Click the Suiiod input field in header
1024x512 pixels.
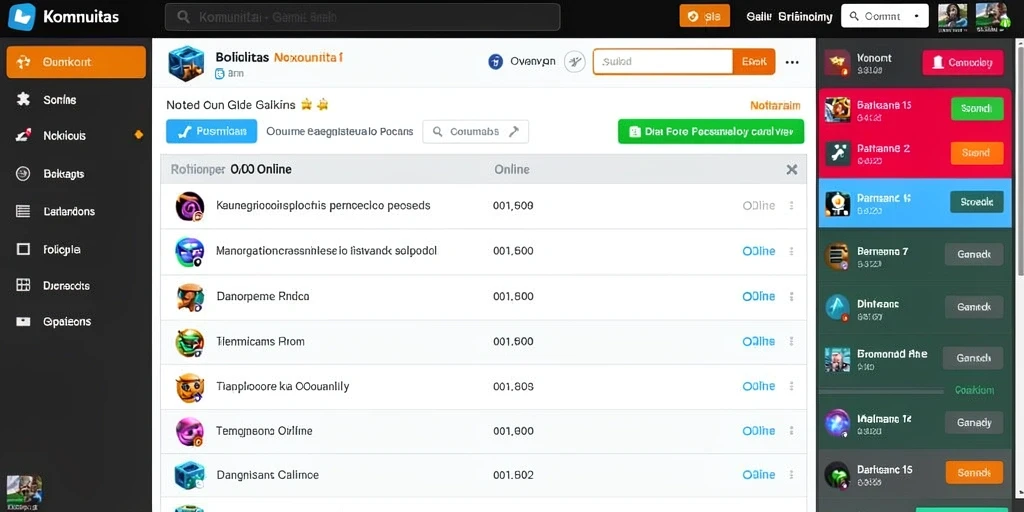click(663, 62)
